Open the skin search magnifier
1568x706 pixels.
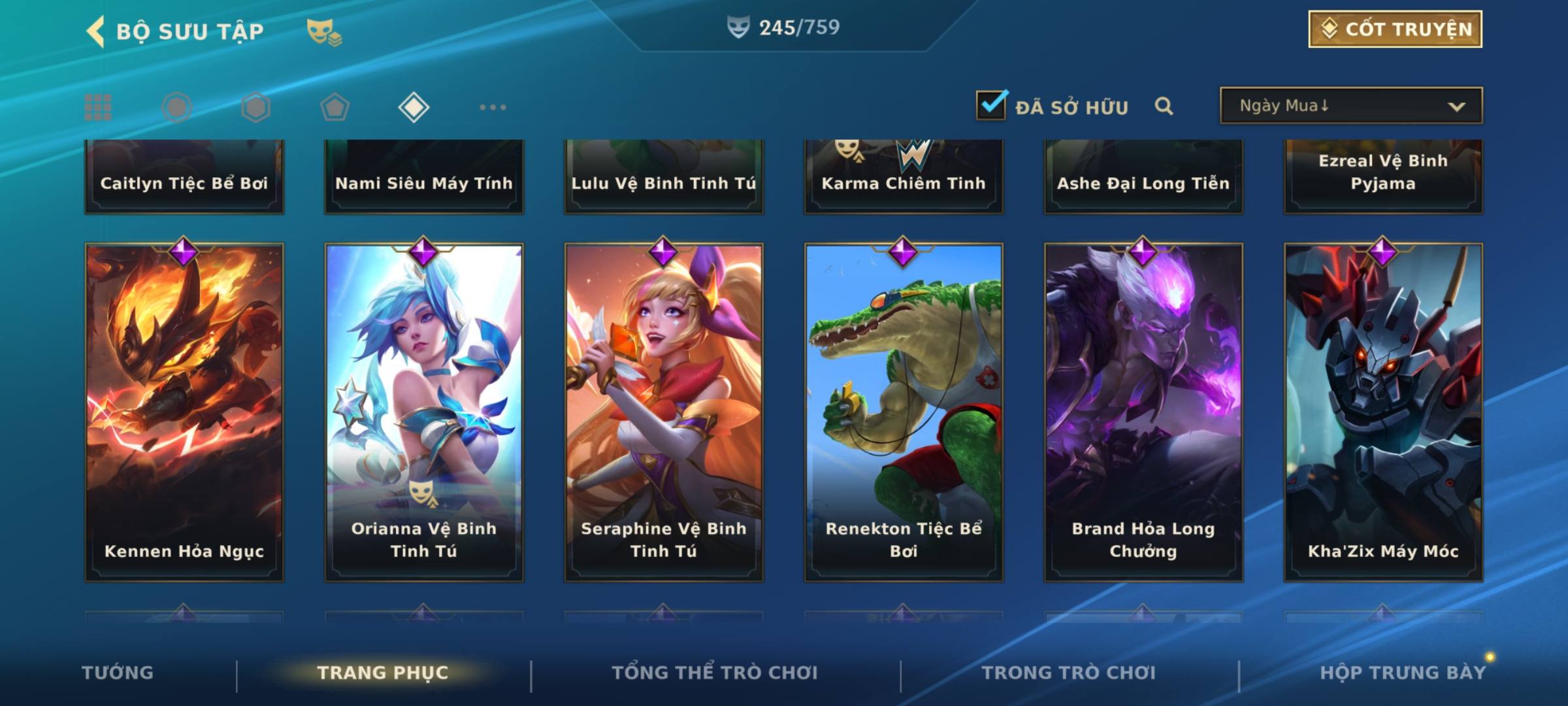point(1164,106)
